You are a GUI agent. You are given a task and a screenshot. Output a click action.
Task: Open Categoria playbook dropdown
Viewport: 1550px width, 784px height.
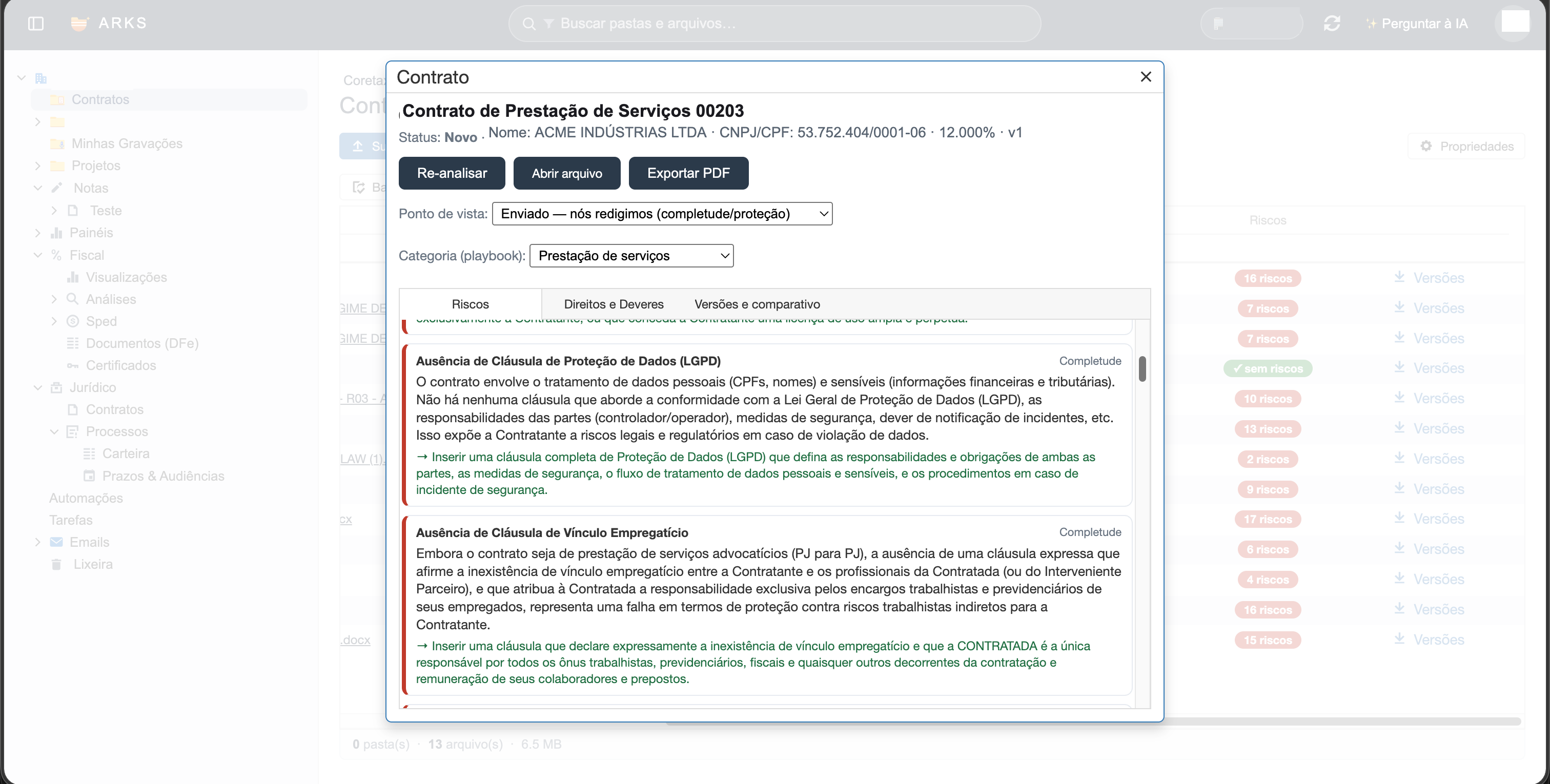coord(631,256)
